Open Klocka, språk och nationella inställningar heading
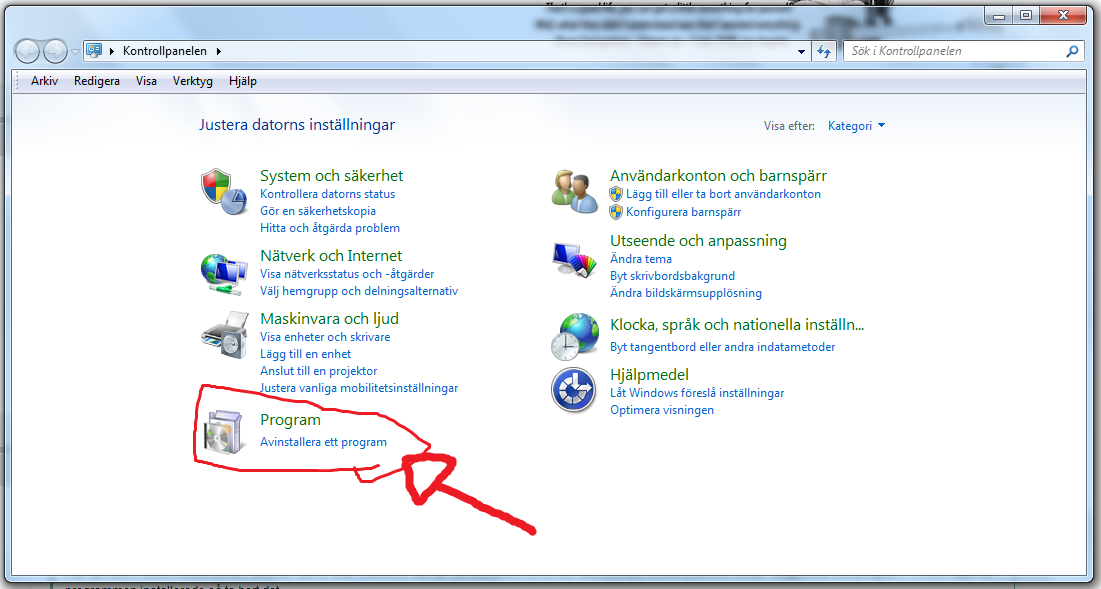1101x589 pixels. [x=737, y=325]
